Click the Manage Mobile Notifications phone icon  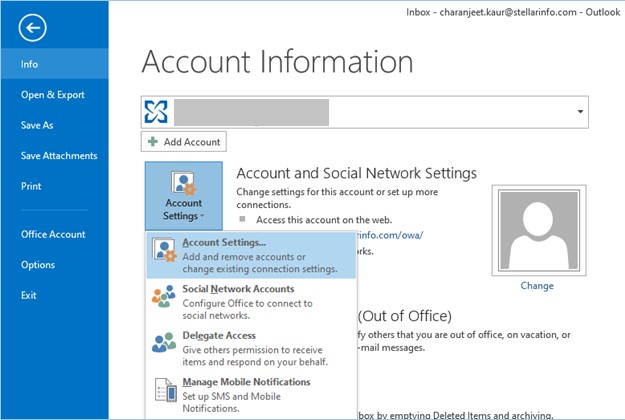[165, 390]
